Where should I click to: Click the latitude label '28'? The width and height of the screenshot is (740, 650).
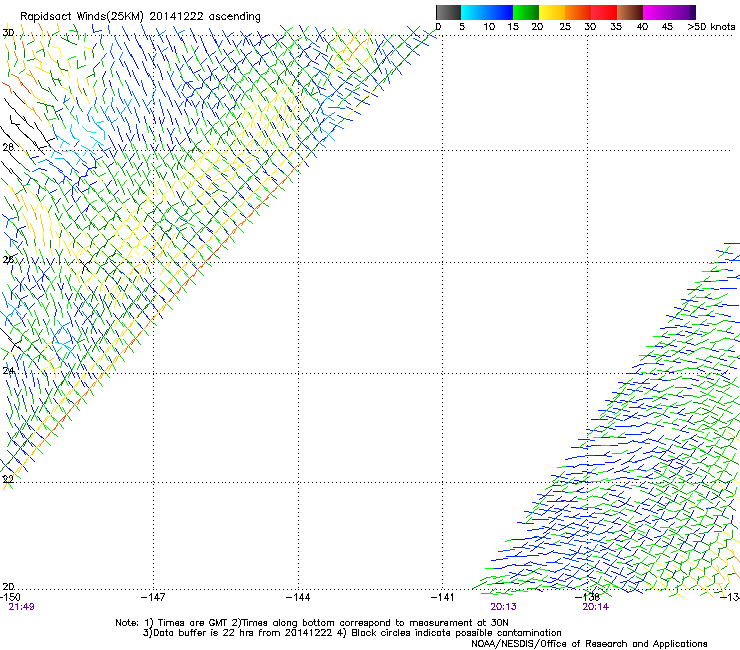pyautogui.click(x=8, y=147)
